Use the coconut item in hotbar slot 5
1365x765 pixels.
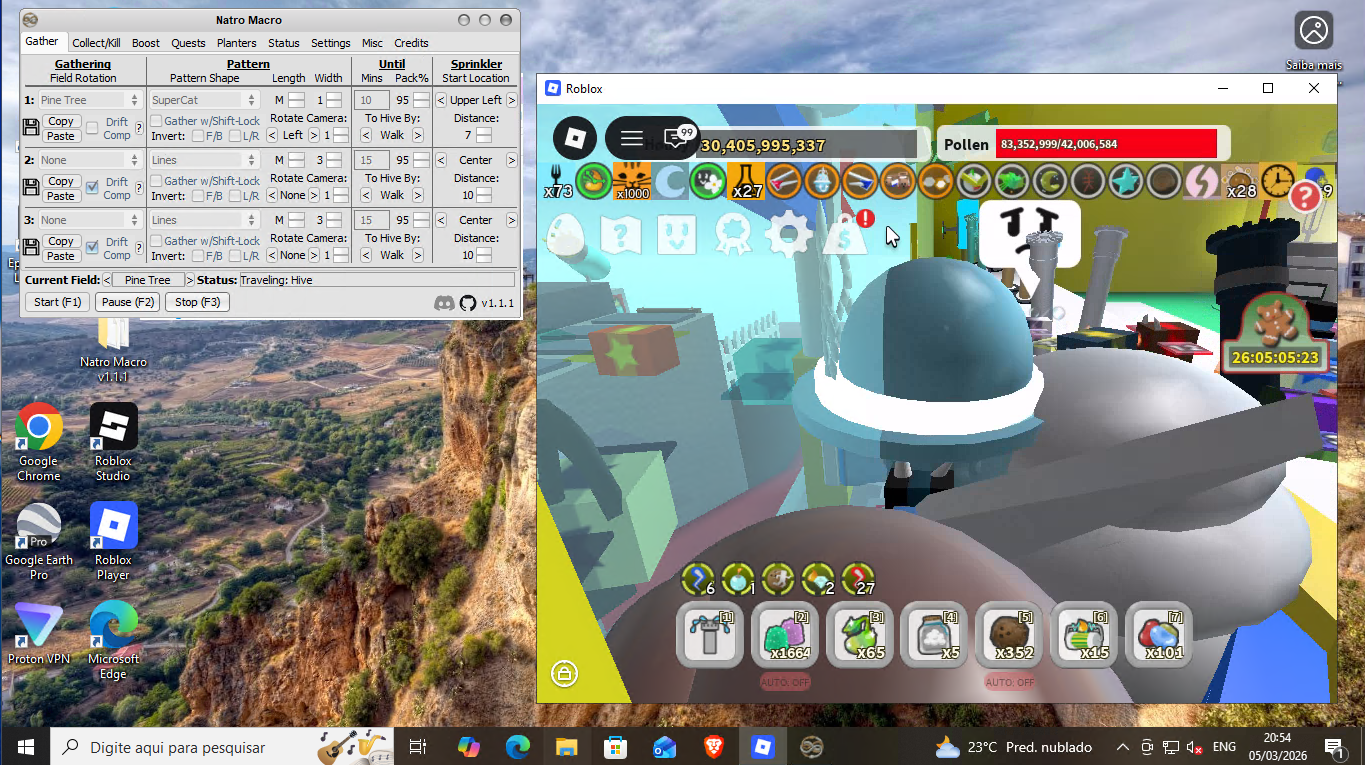coord(1010,634)
